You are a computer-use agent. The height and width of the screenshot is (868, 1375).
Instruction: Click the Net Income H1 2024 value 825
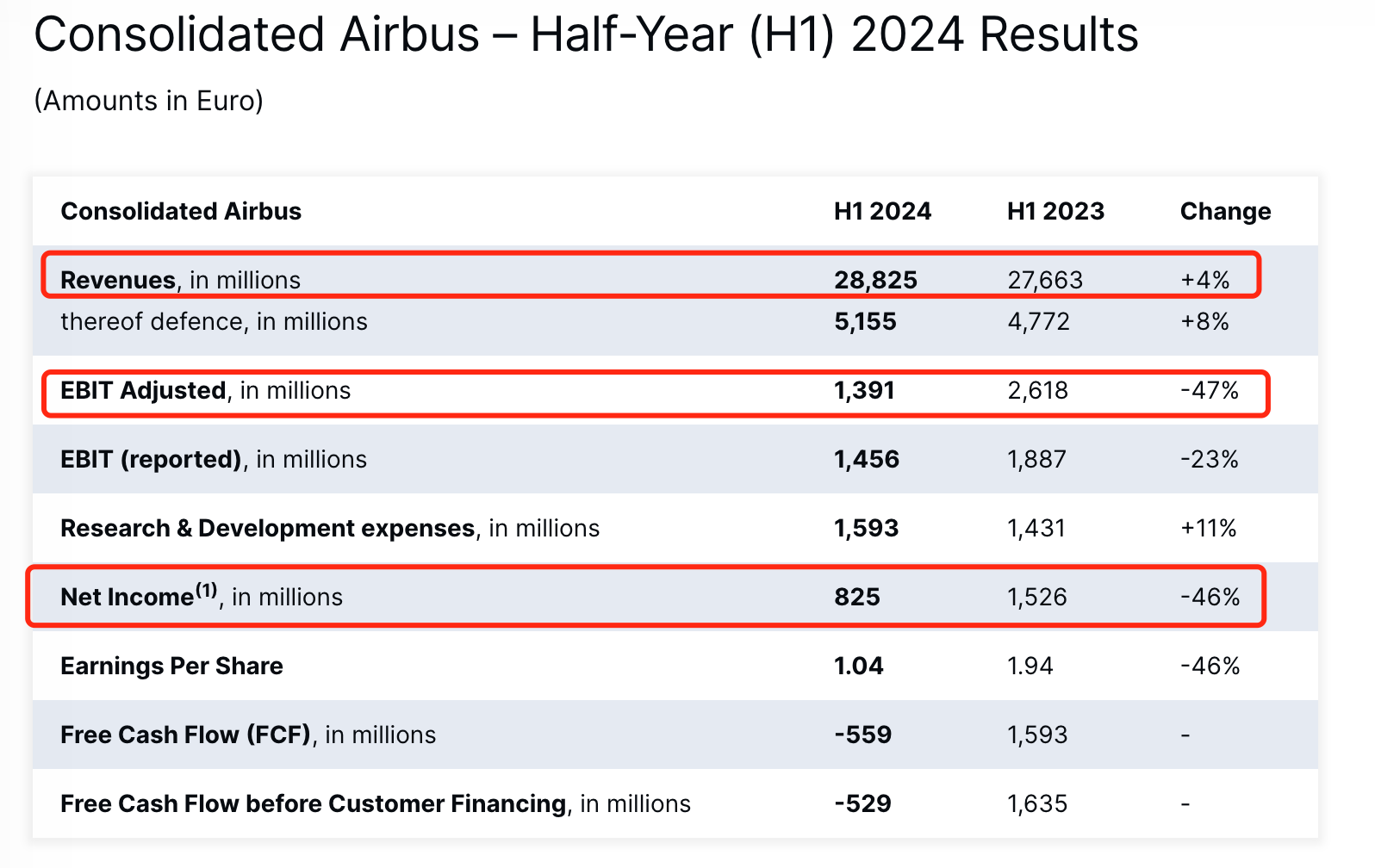coord(857,598)
